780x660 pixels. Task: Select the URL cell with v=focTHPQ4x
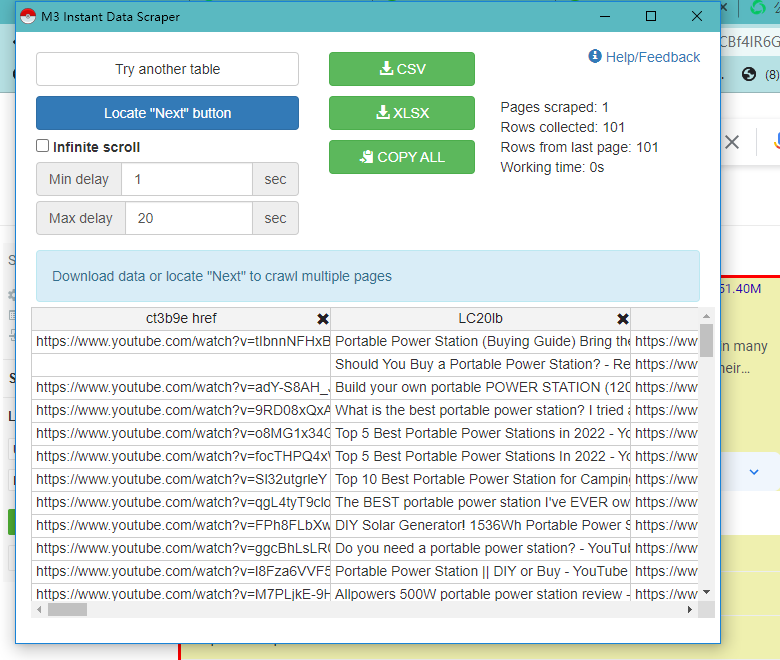pyautogui.click(x=181, y=456)
